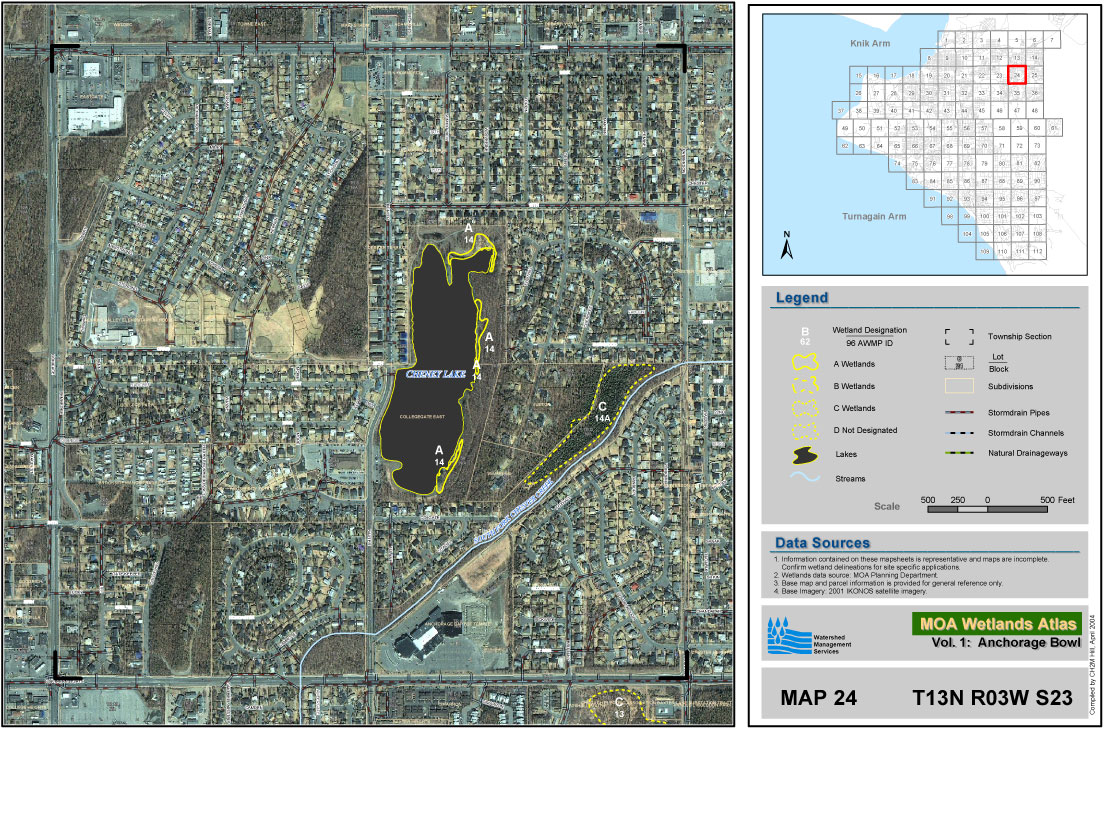Click the north arrow on the index map
This screenshot has width=1104, height=839.
coord(787,246)
